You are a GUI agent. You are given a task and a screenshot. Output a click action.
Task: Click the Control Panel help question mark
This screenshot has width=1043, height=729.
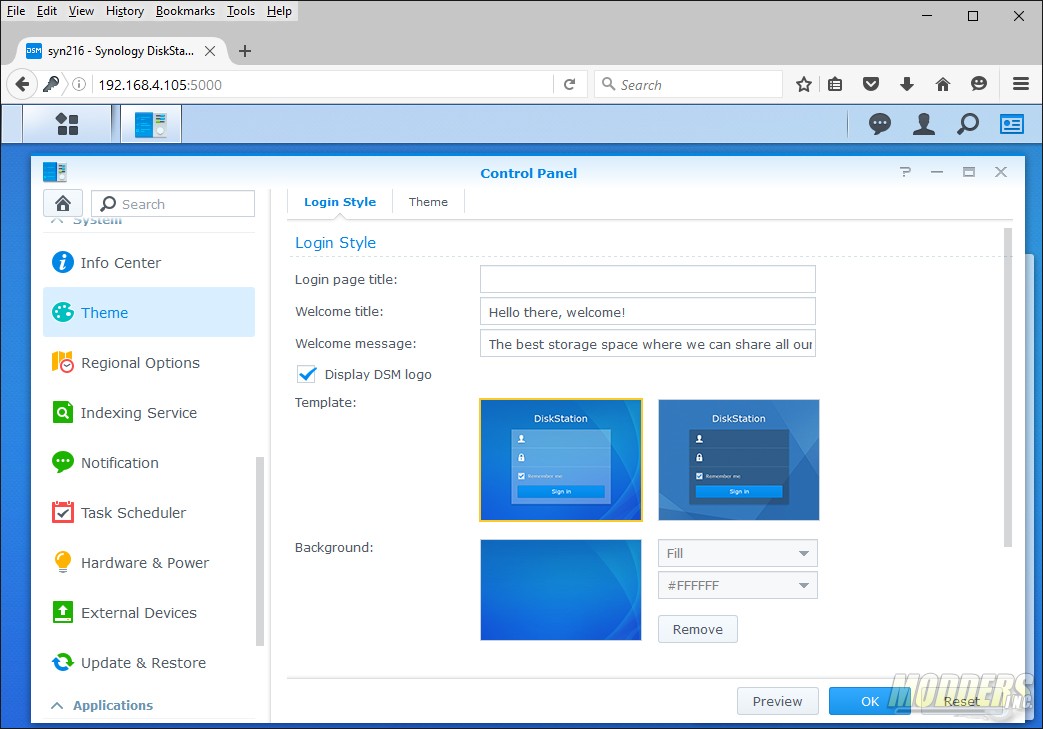click(x=905, y=172)
